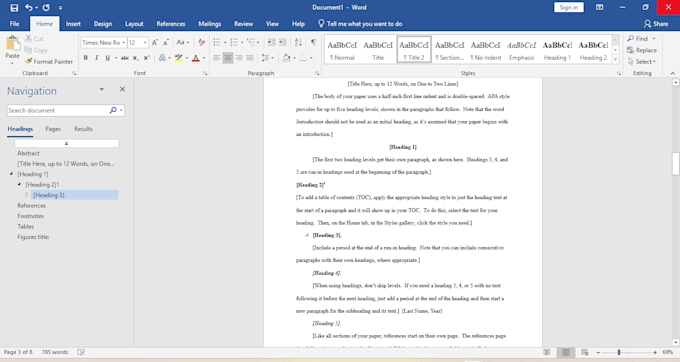Viewport: 680px width, 362px height.
Task: Apply the Normal style
Action: [342, 50]
